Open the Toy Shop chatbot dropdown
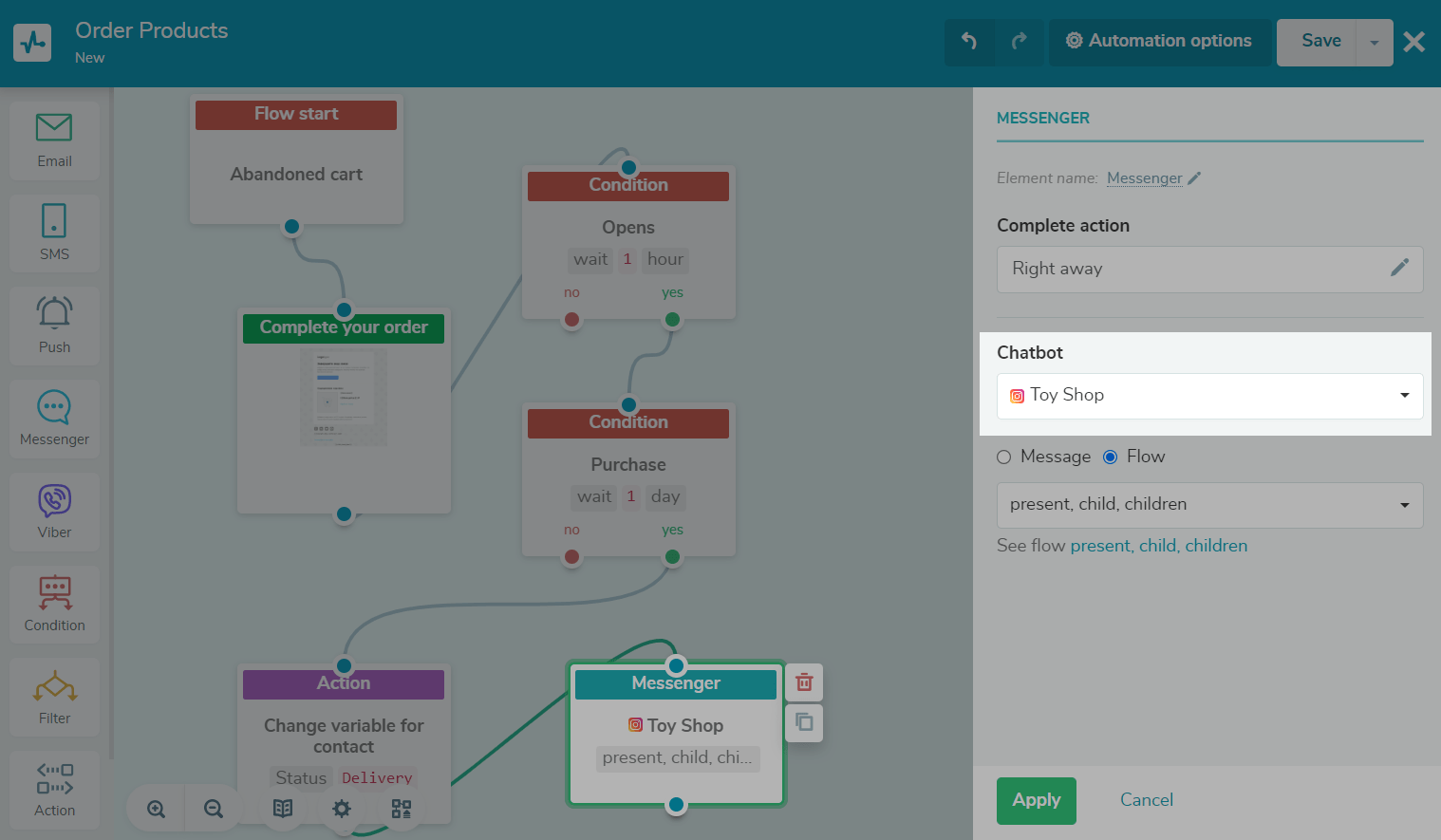The height and width of the screenshot is (840, 1441). tap(1209, 396)
